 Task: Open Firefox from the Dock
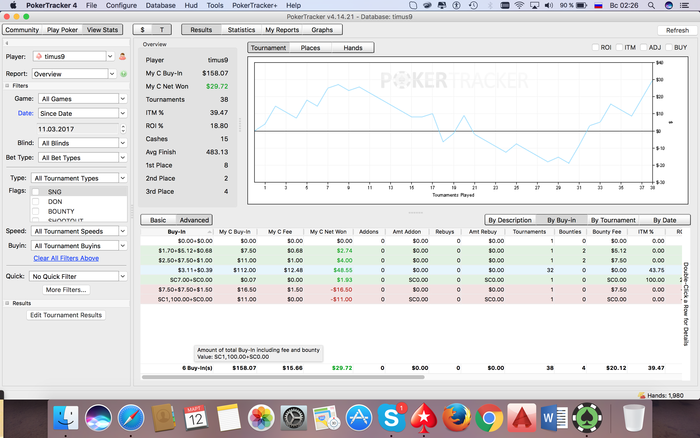(x=456, y=418)
